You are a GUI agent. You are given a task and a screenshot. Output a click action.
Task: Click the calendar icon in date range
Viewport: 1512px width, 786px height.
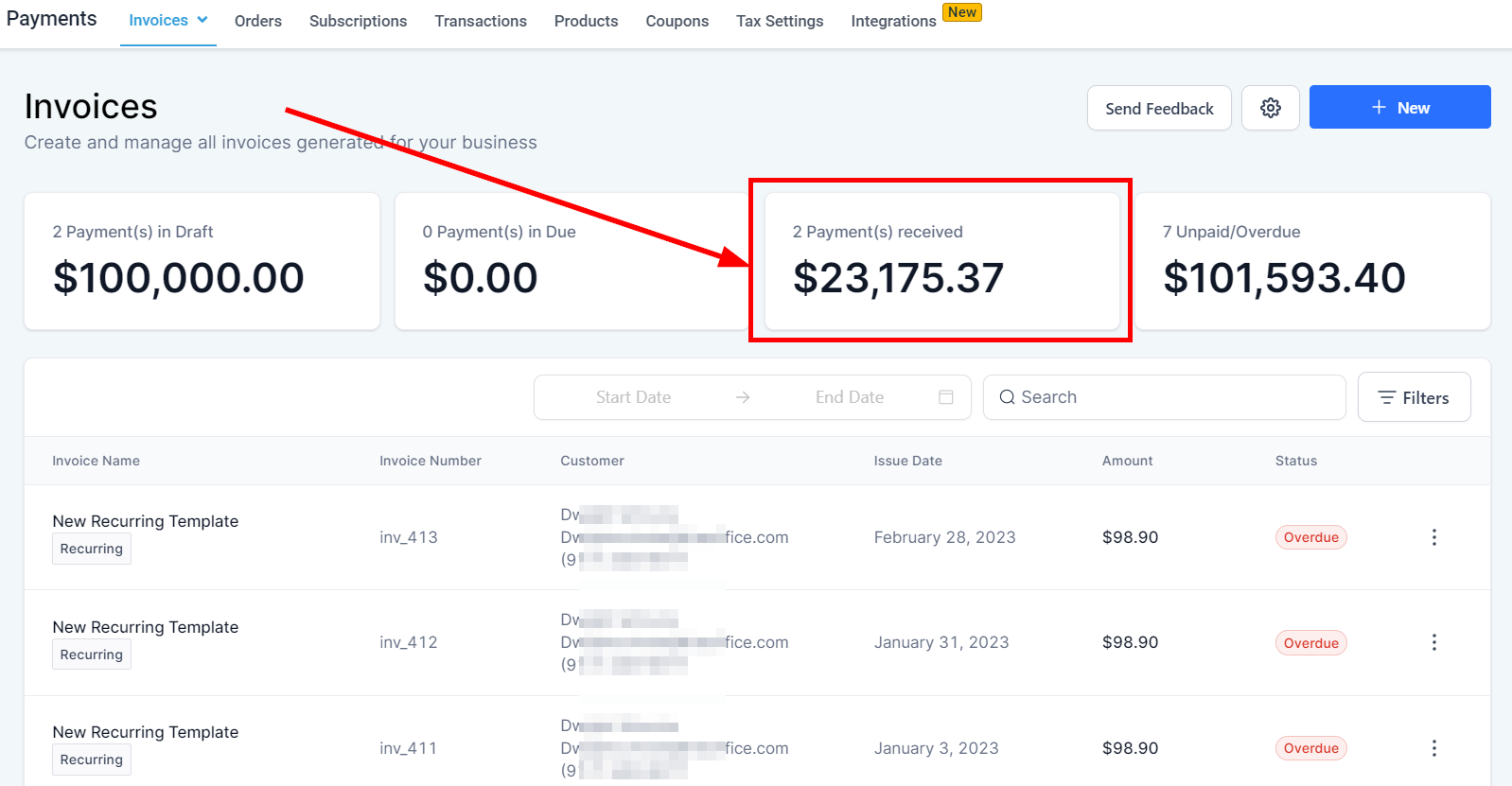(945, 397)
